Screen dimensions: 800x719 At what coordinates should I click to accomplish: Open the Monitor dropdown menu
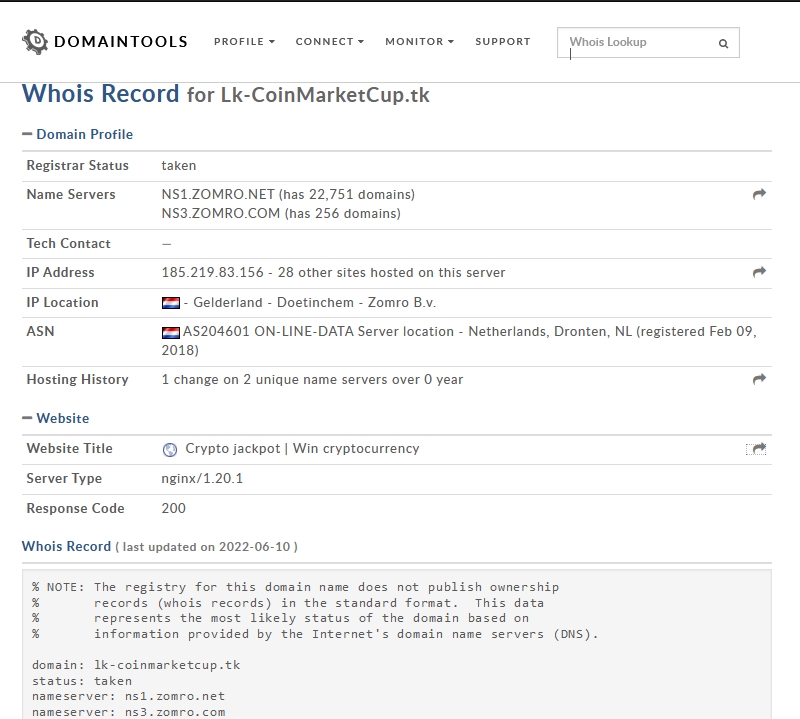(x=419, y=41)
